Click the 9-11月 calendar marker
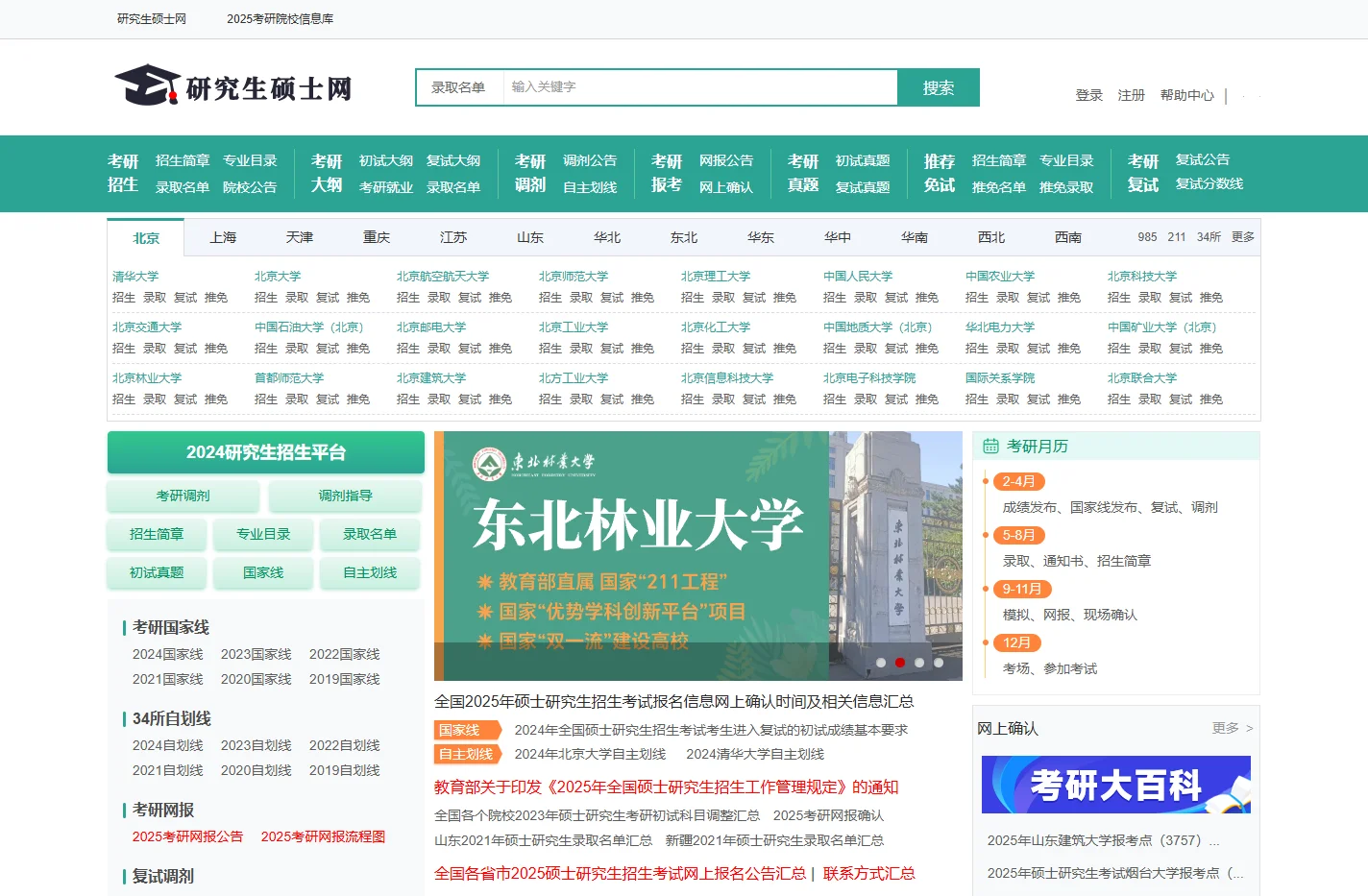The image size is (1368, 896). pos(1022,589)
